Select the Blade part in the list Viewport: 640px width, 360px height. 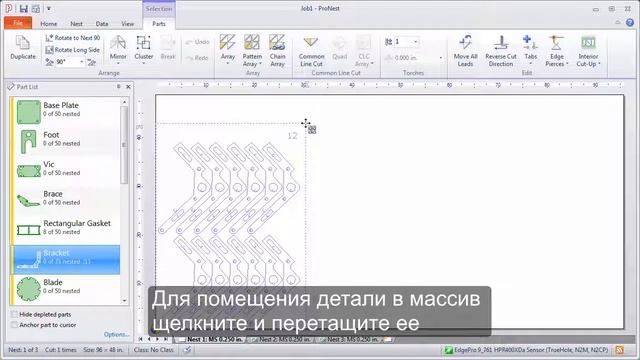pos(65,289)
